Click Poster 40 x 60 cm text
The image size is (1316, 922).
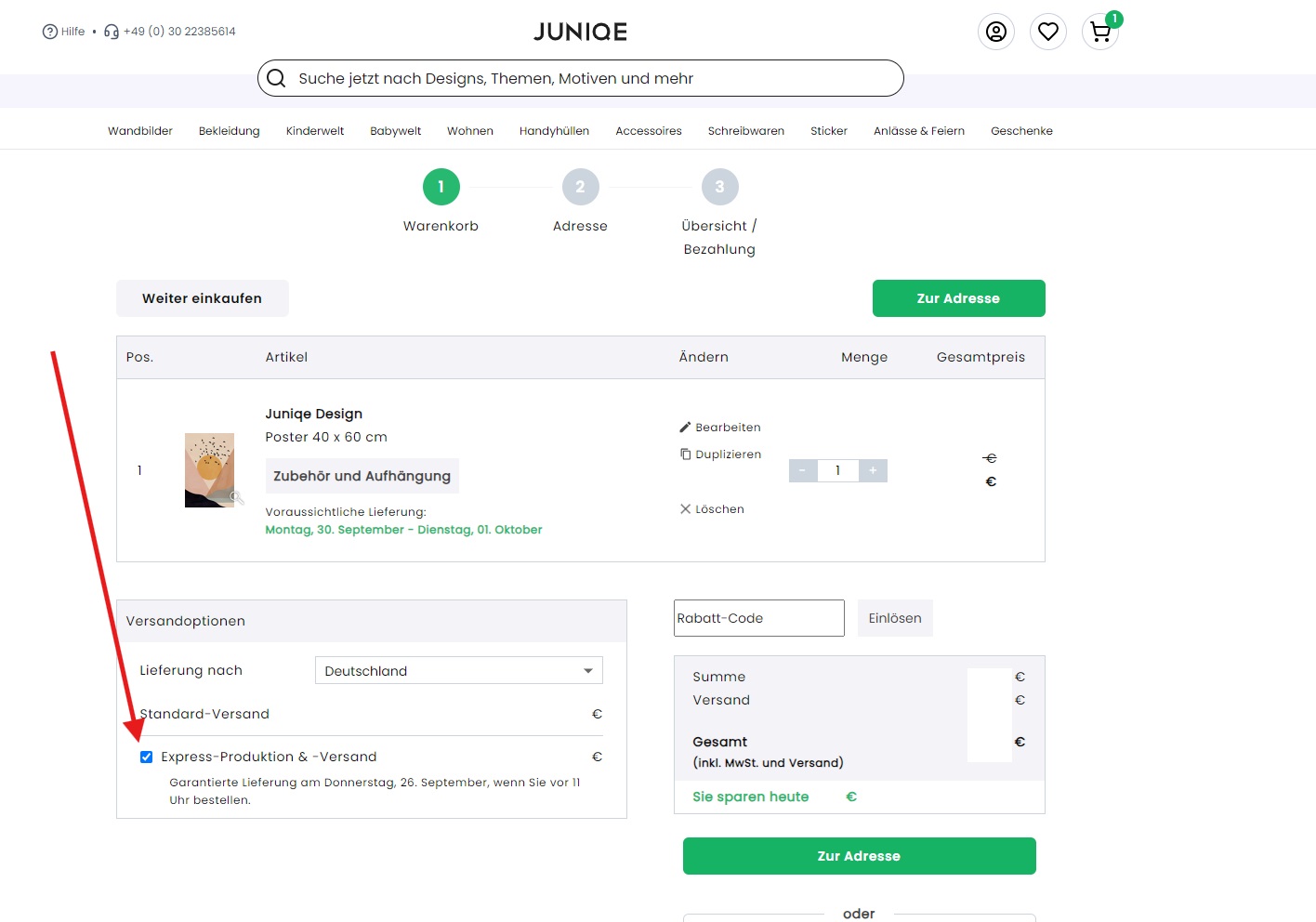click(x=326, y=437)
